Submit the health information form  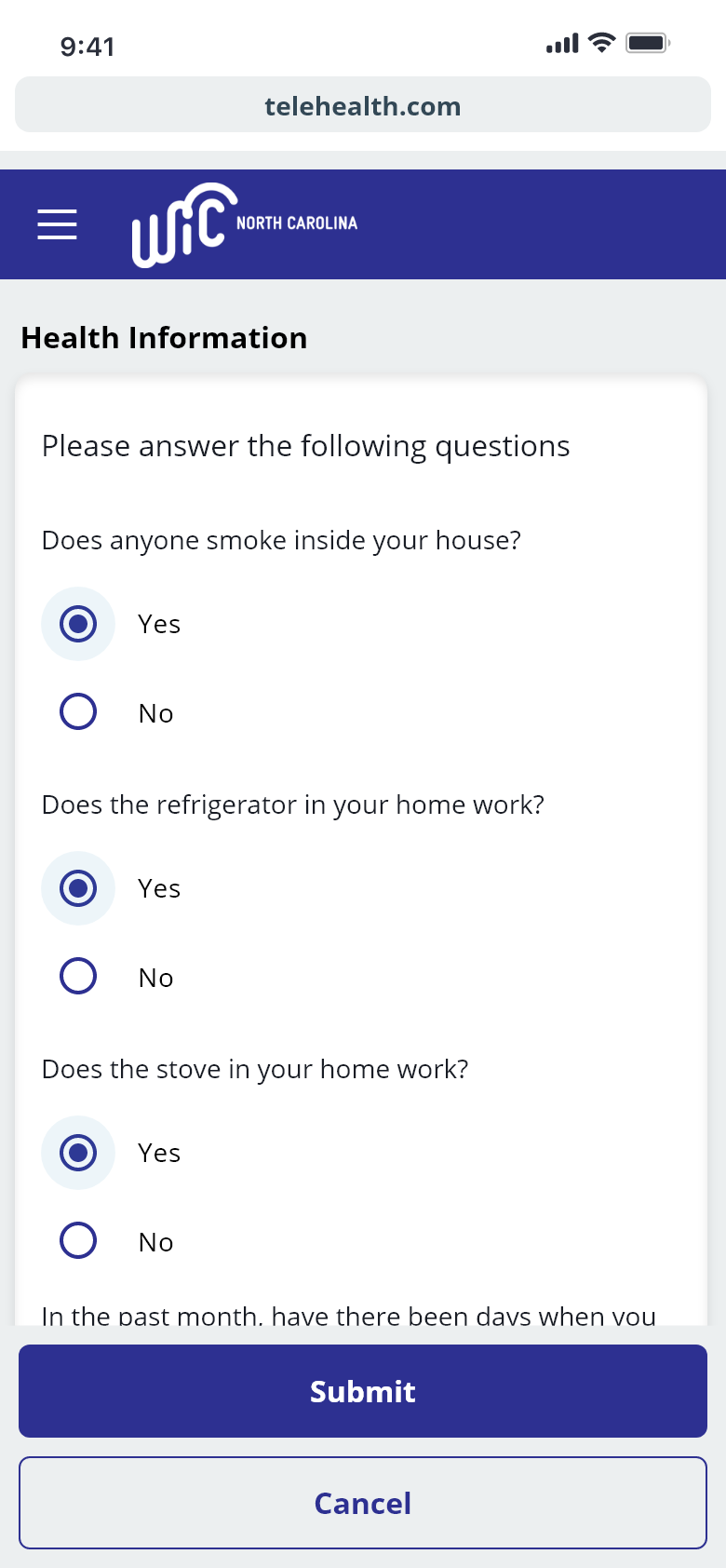363,1391
